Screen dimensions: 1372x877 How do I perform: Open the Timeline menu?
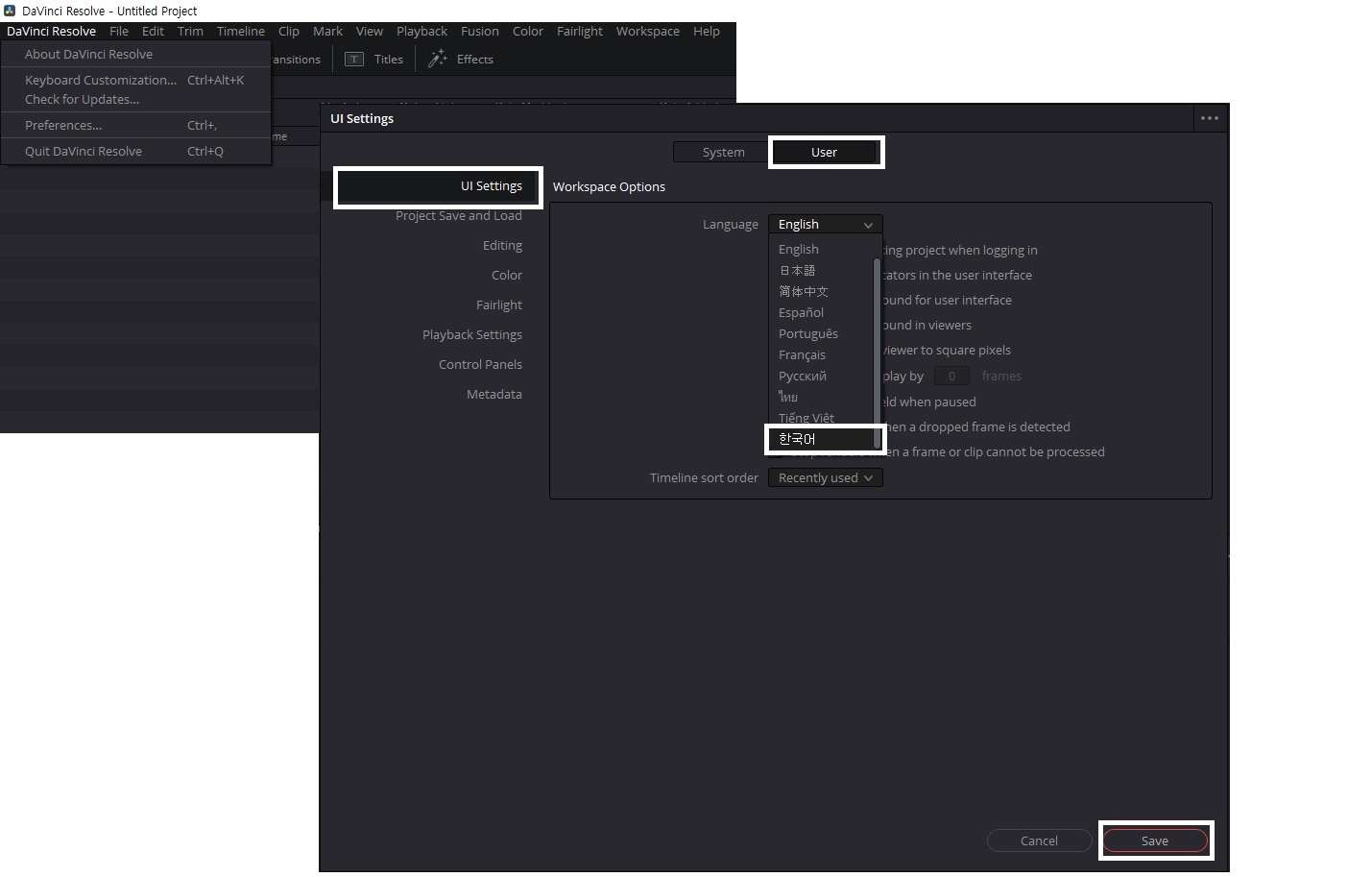pos(240,31)
